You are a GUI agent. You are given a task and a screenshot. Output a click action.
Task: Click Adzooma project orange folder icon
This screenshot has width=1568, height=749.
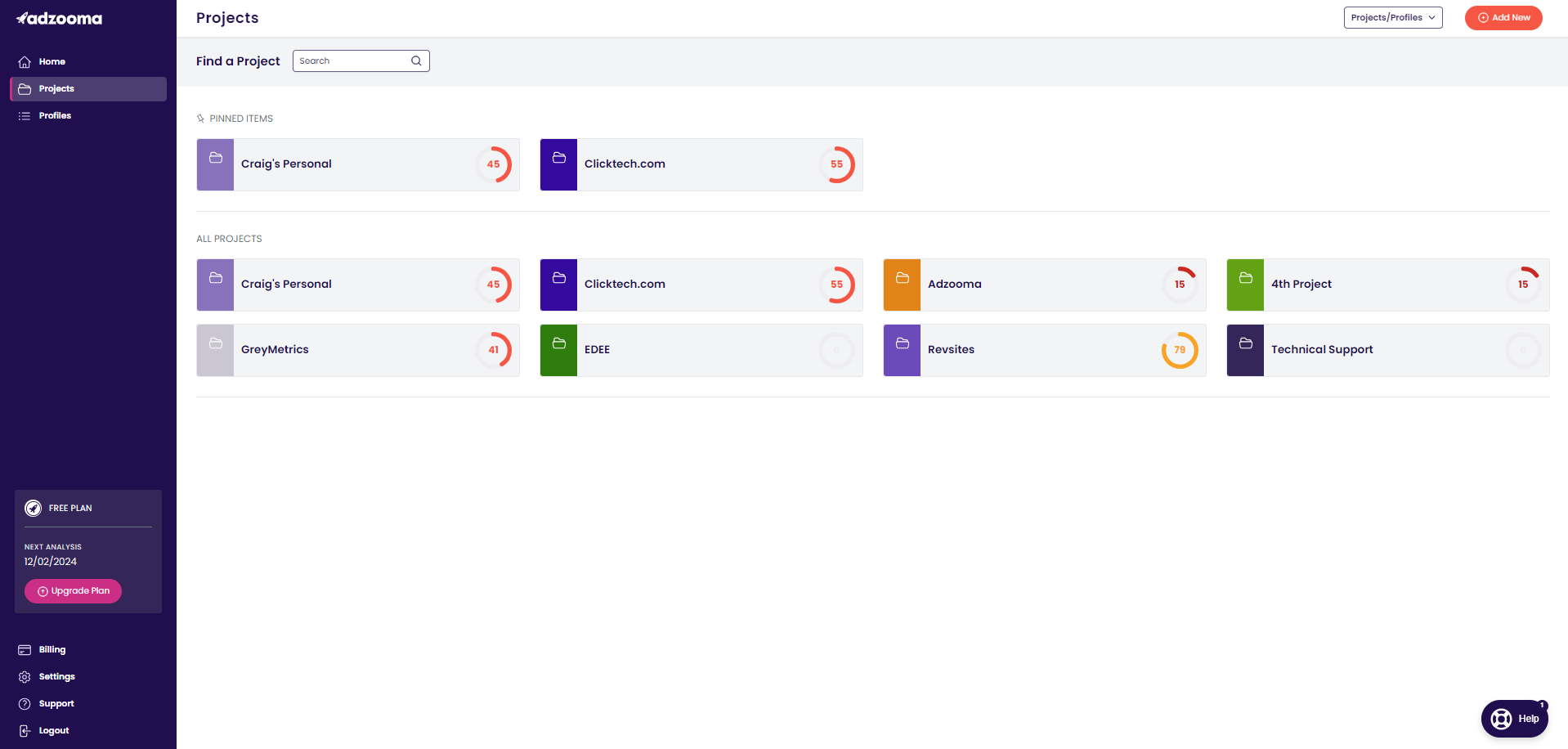pos(903,278)
